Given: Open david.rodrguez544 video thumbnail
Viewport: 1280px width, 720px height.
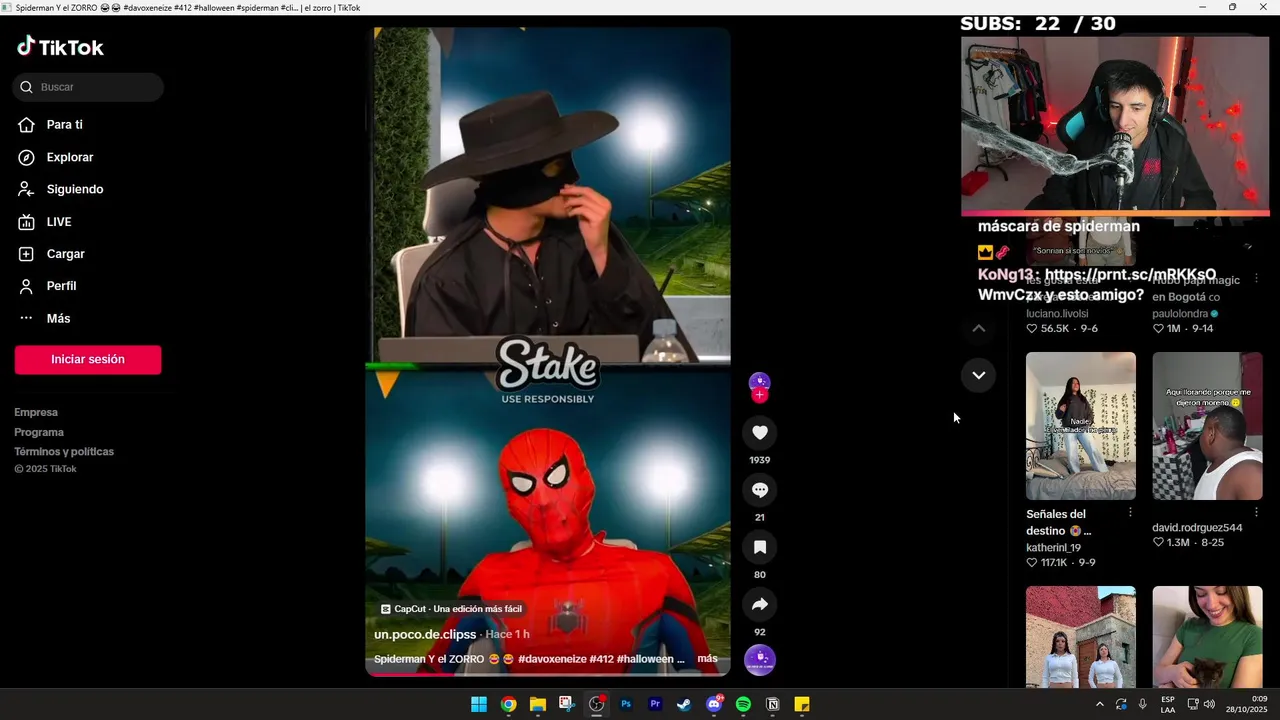Looking at the screenshot, I should pos(1208,426).
